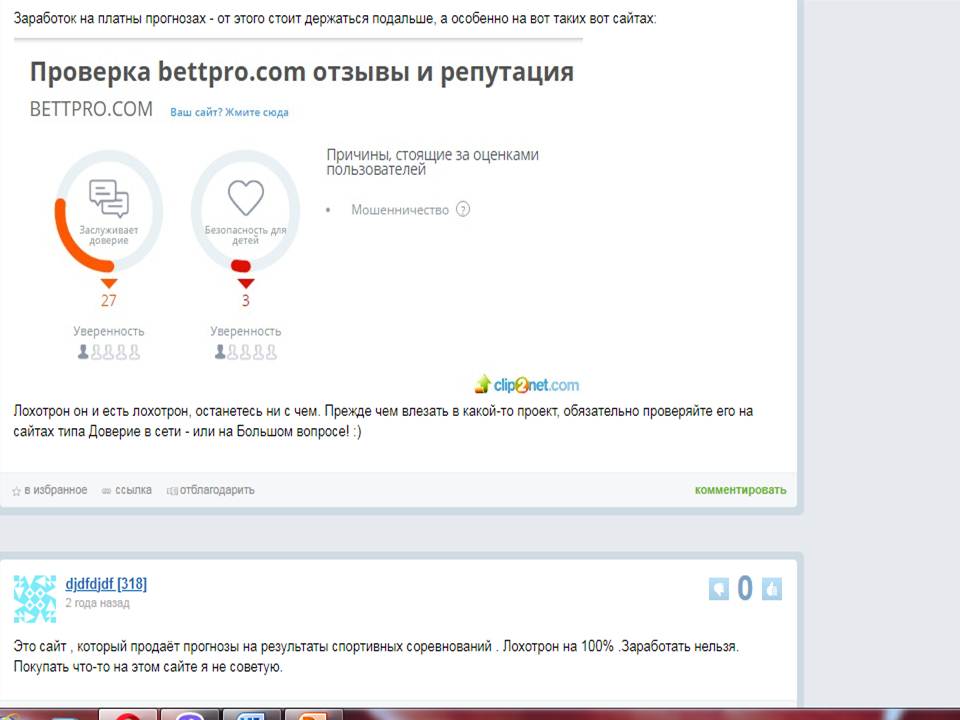Click the confidence people icons under score 27
Image resolution: width=960 pixels, height=720 pixels.
[109, 352]
